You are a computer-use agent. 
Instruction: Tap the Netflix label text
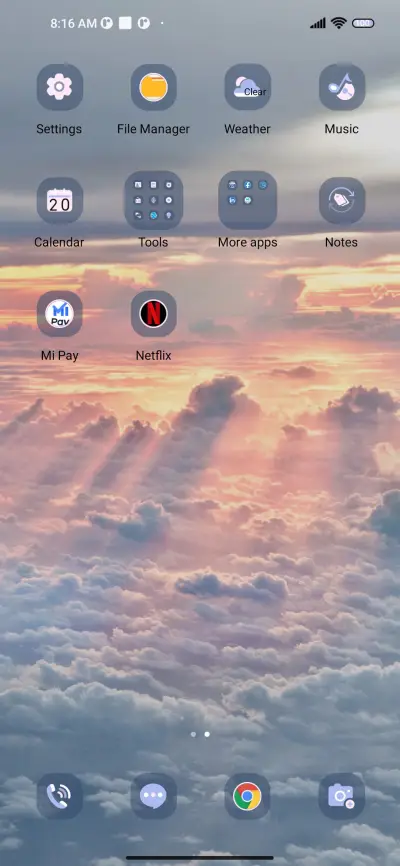154,356
